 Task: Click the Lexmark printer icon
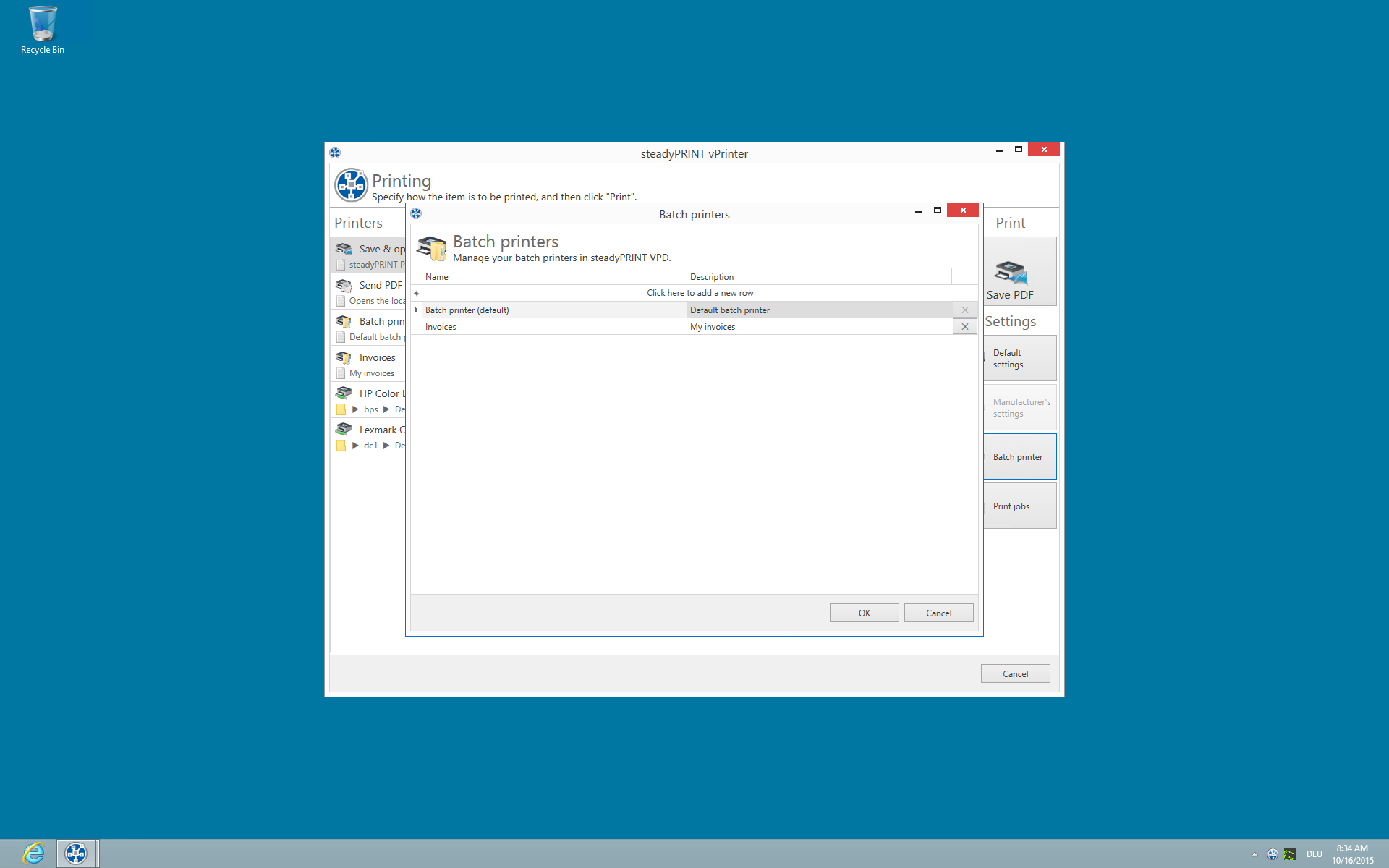pos(344,429)
